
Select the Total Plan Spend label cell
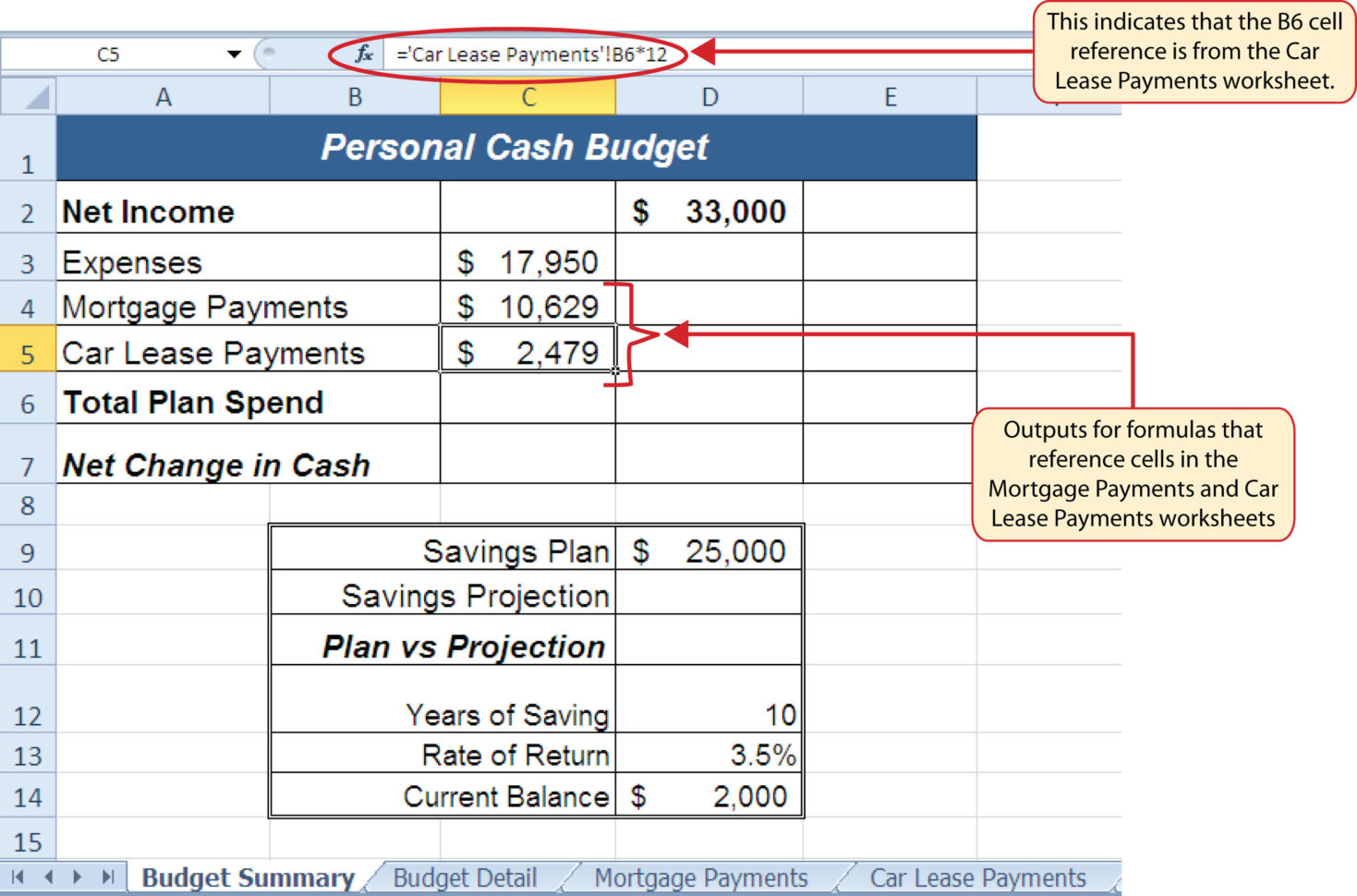[248, 398]
